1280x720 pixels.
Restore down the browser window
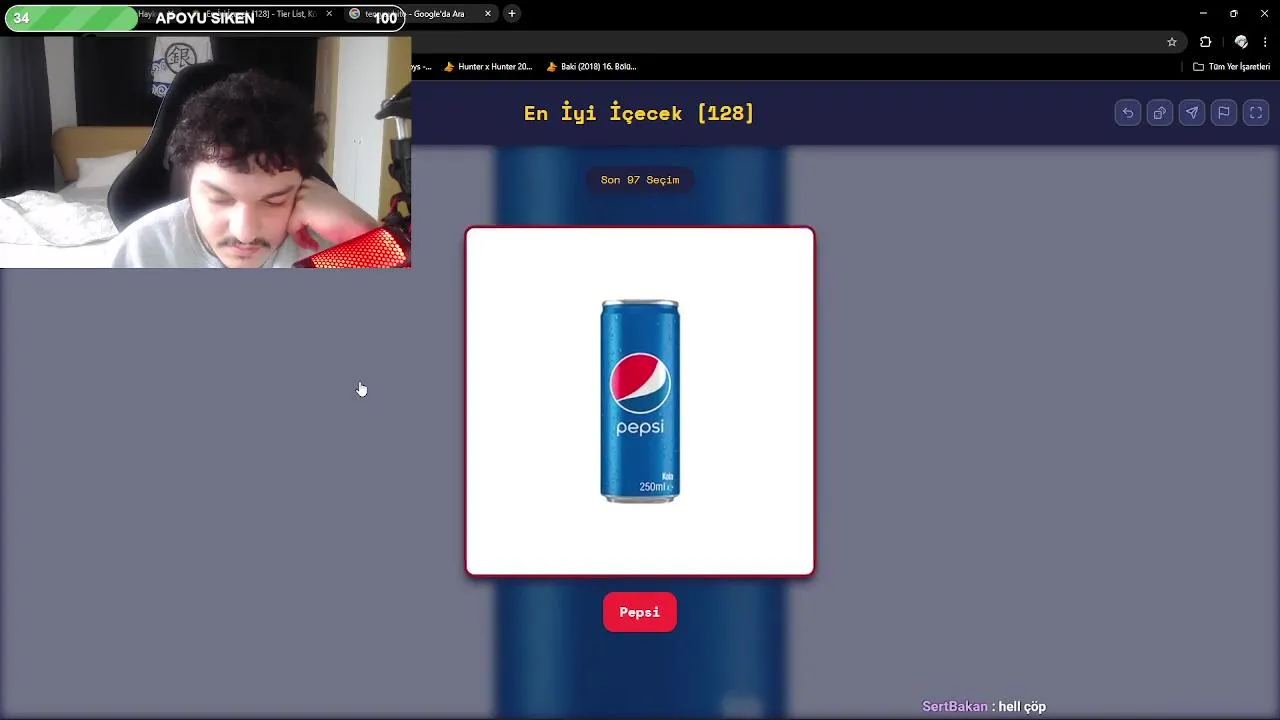[x=1233, y=14]
